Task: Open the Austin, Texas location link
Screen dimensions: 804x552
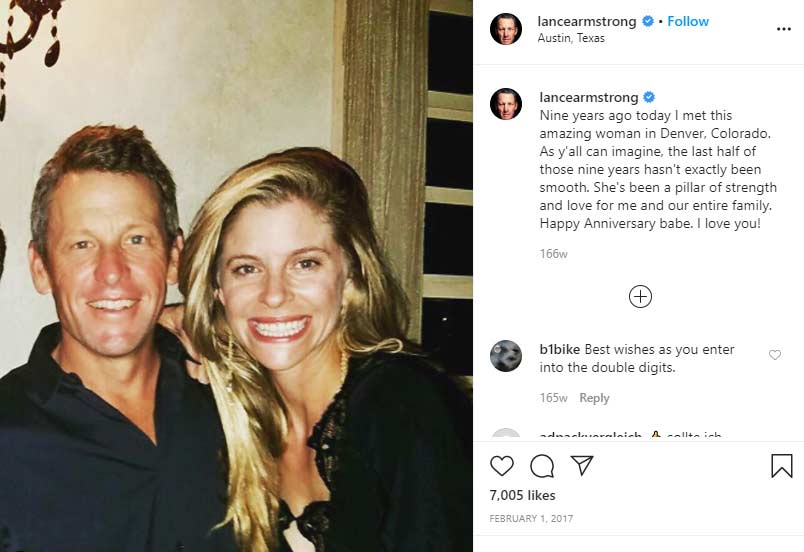Action: pos(571,39)
